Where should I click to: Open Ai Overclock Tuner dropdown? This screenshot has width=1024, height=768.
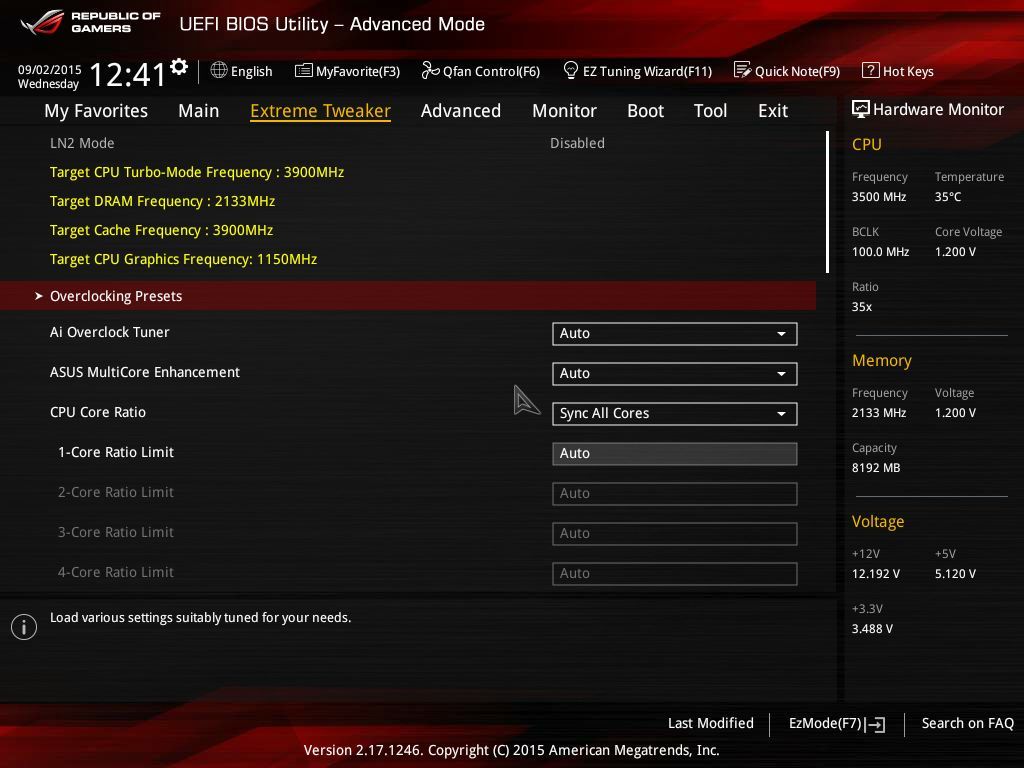pos(675,334)
